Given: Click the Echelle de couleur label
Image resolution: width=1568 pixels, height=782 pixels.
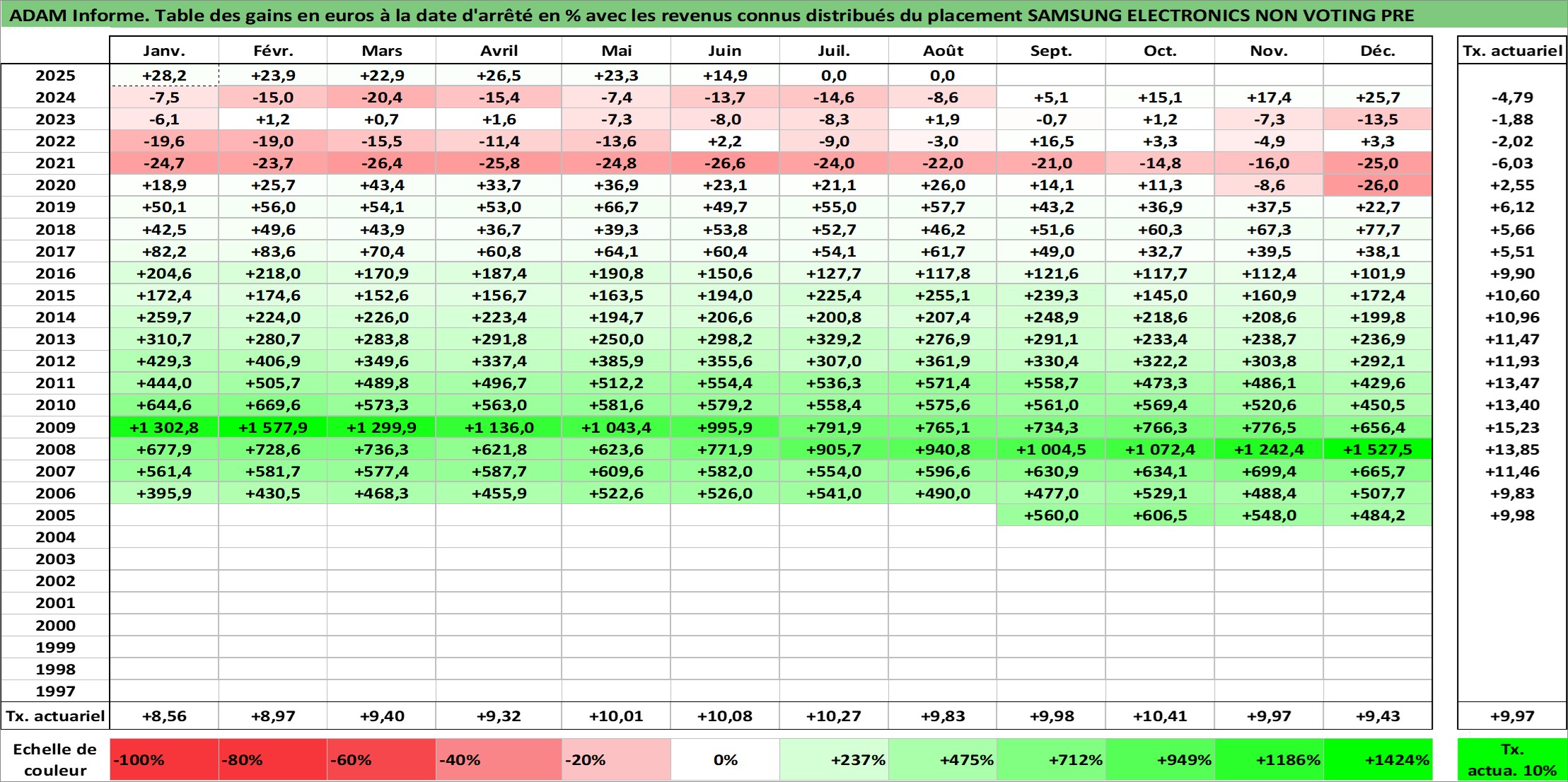Looking at the screenshot, I should pos(55,760).
